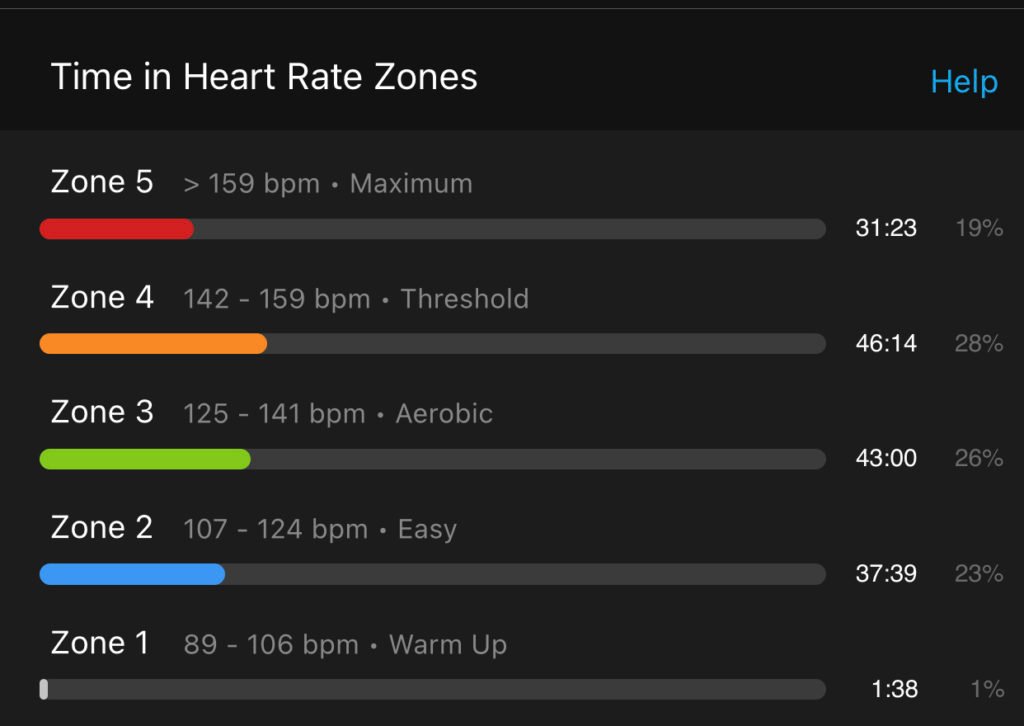Click the 46:14 time value
Image resolution: width=1024 pixels, height=726 pixels.
(x=886, y=343)
